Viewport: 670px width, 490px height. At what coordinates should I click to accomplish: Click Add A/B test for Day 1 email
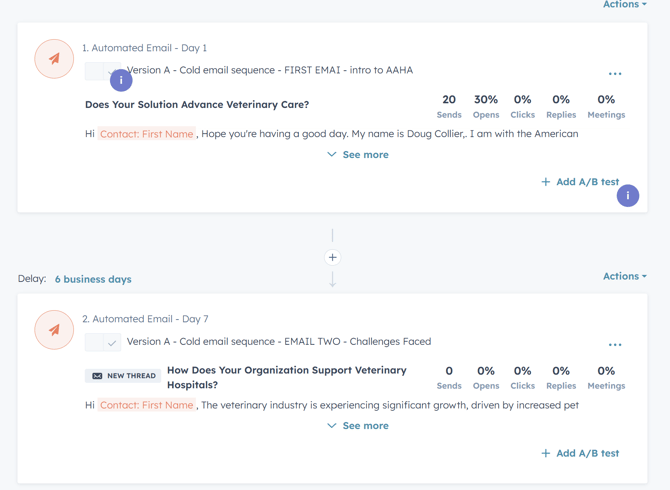[580, 182]
